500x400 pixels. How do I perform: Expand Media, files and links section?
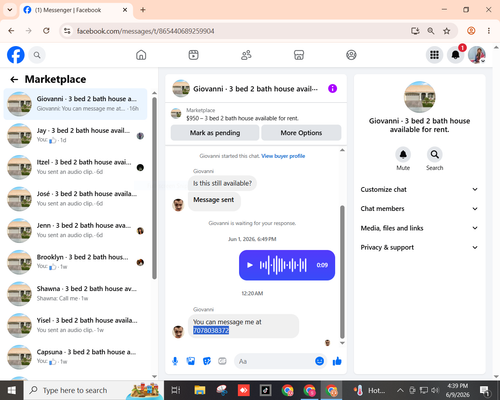[x=419, y=228]
